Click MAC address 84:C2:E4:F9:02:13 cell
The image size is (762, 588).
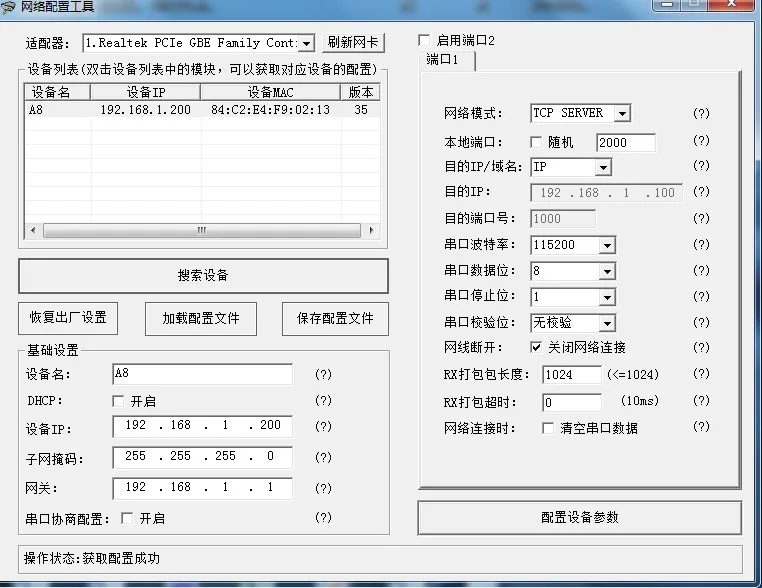(x=271, y=110)
